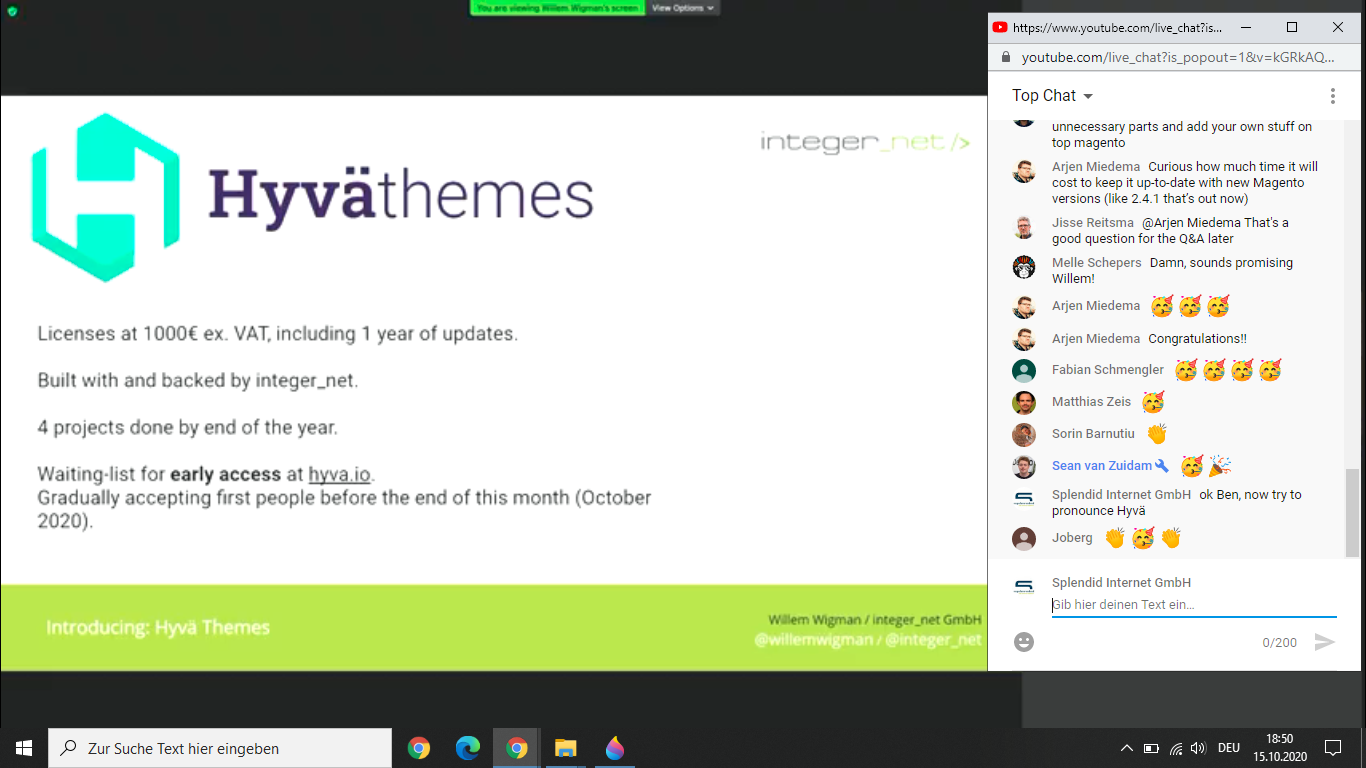Image resolution: width=1366 pixels, height=768 pixels.
Task: Open the Windows Start menu
Action: pos(24,748)
